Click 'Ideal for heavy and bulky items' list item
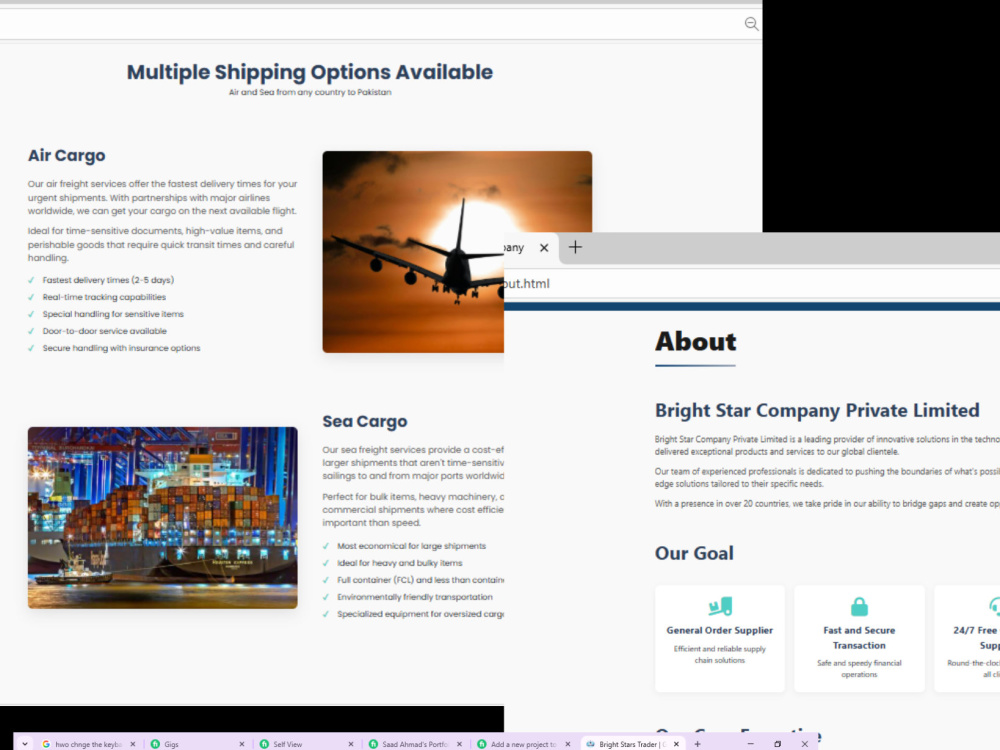This screenshot has width=1000, height=750. pyautogui.click(x=400, y=563)
